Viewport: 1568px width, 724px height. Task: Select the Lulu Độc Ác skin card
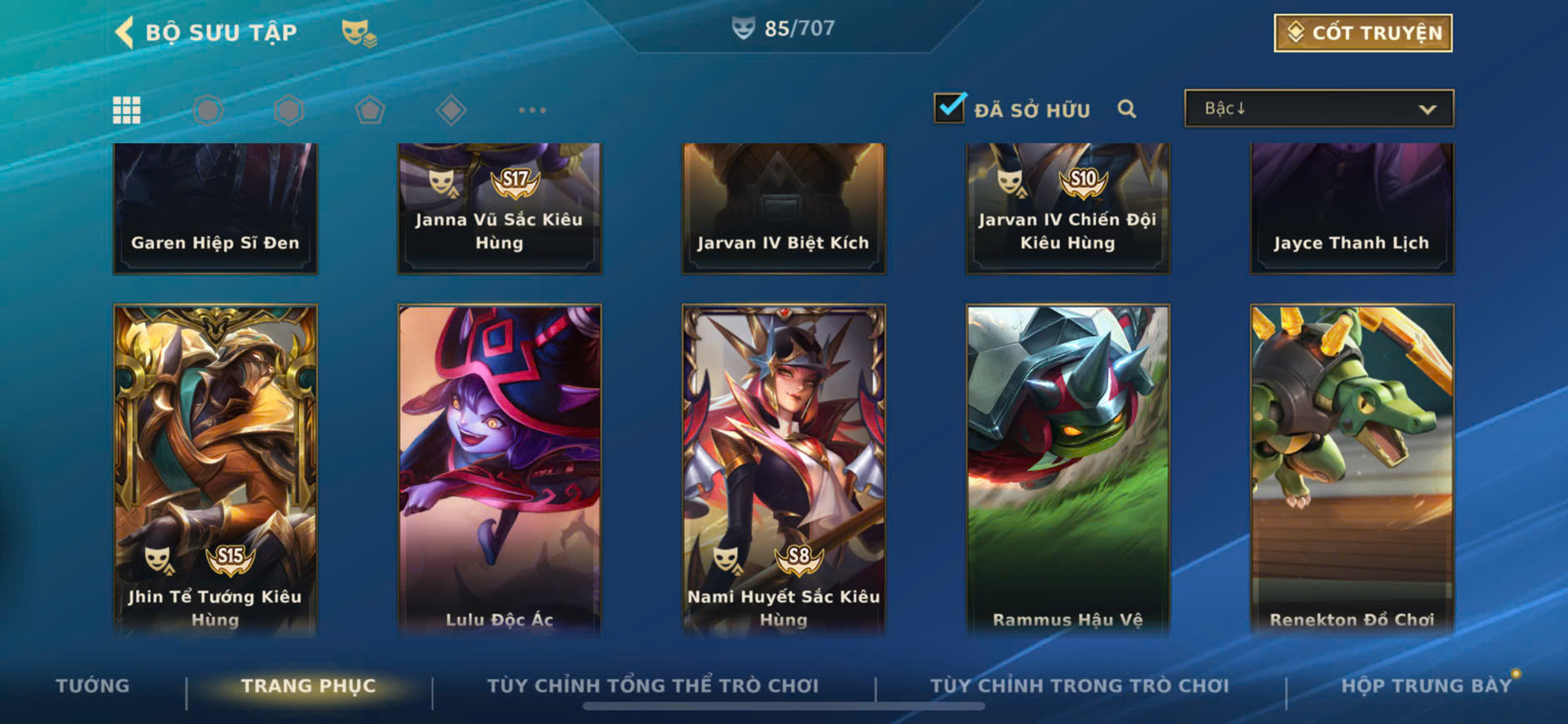coord(500,470)
